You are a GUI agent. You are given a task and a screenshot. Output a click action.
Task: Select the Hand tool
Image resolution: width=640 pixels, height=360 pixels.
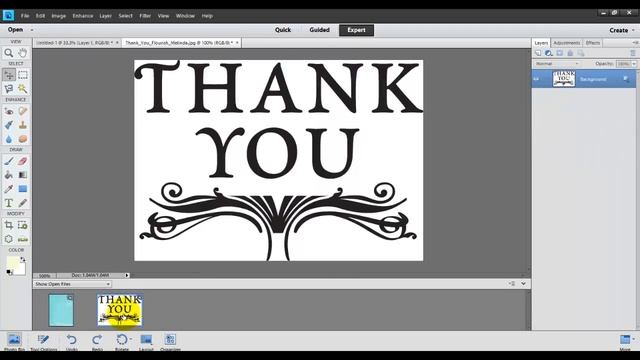23,53
